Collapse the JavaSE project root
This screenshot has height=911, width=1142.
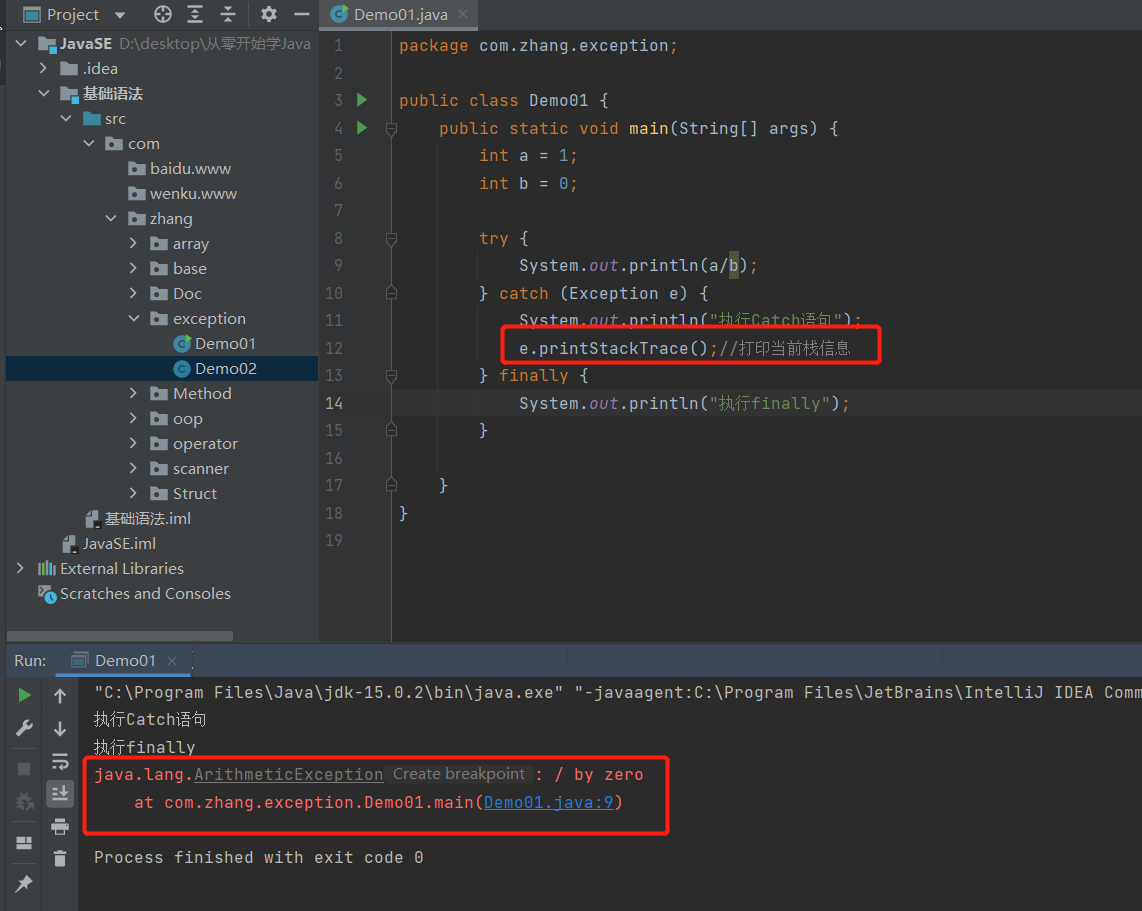[21, 44]
